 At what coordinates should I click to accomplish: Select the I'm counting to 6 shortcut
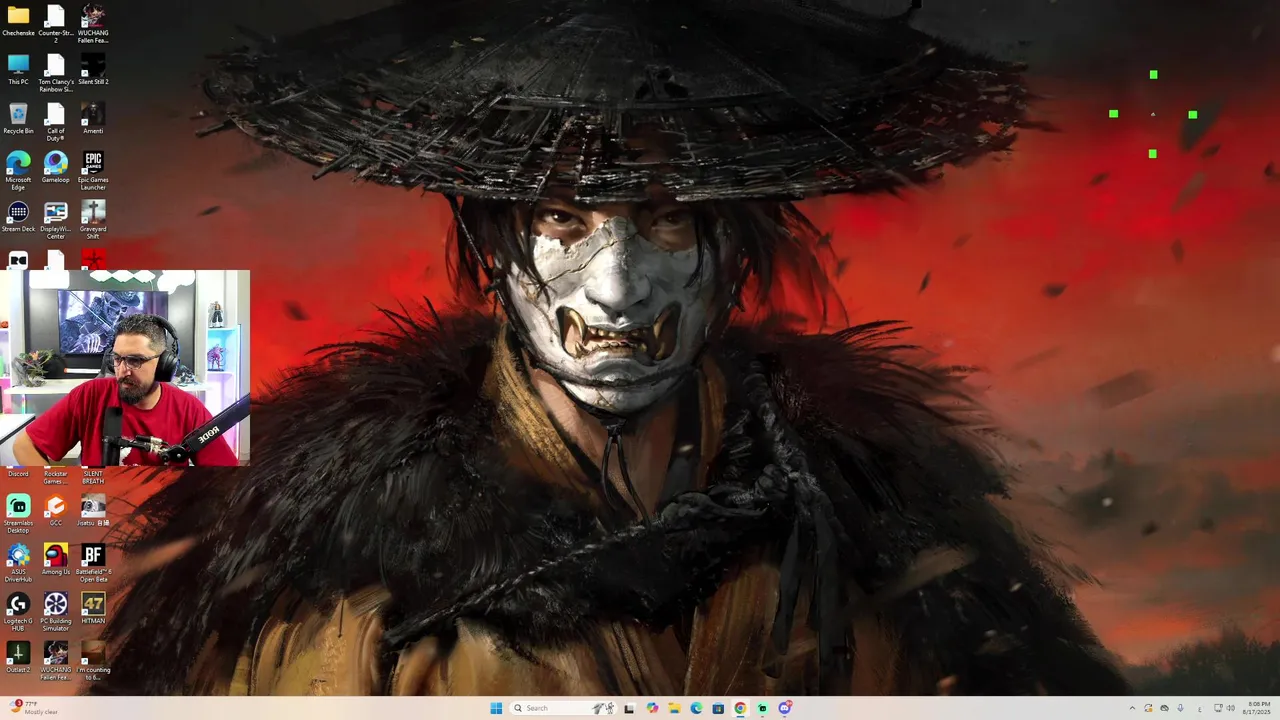(93, 661)
